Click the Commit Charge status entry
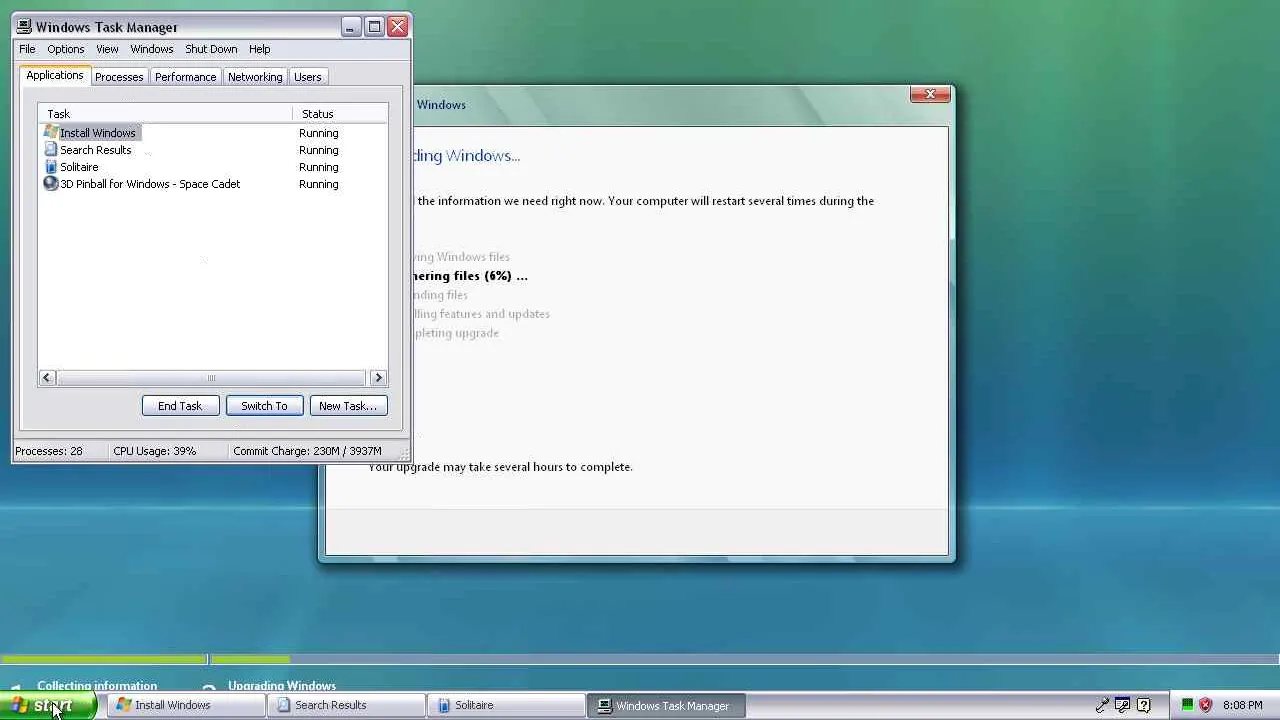 point(308,451)
